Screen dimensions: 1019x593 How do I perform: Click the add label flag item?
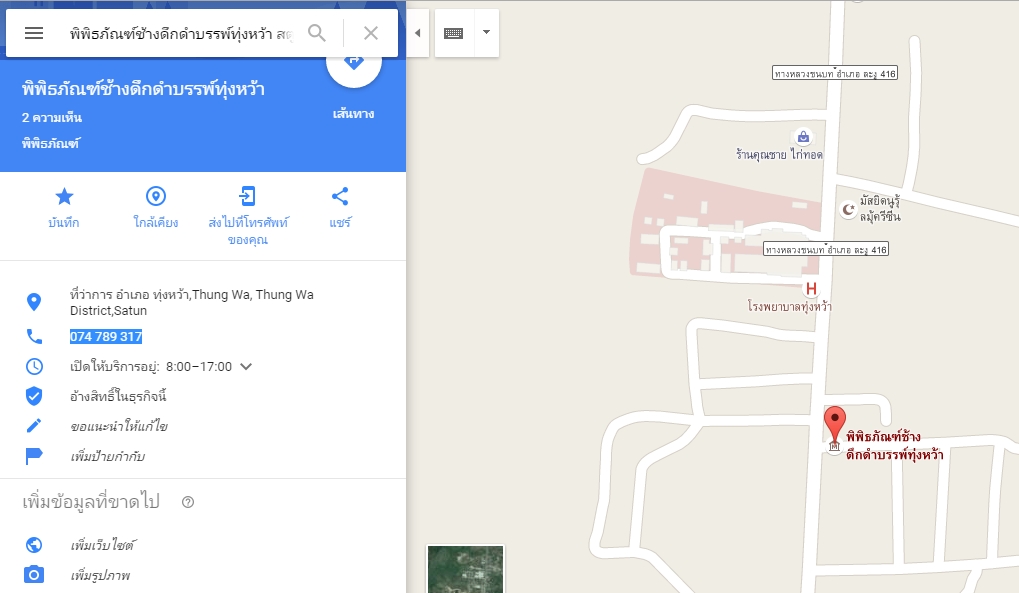point(107,456)
